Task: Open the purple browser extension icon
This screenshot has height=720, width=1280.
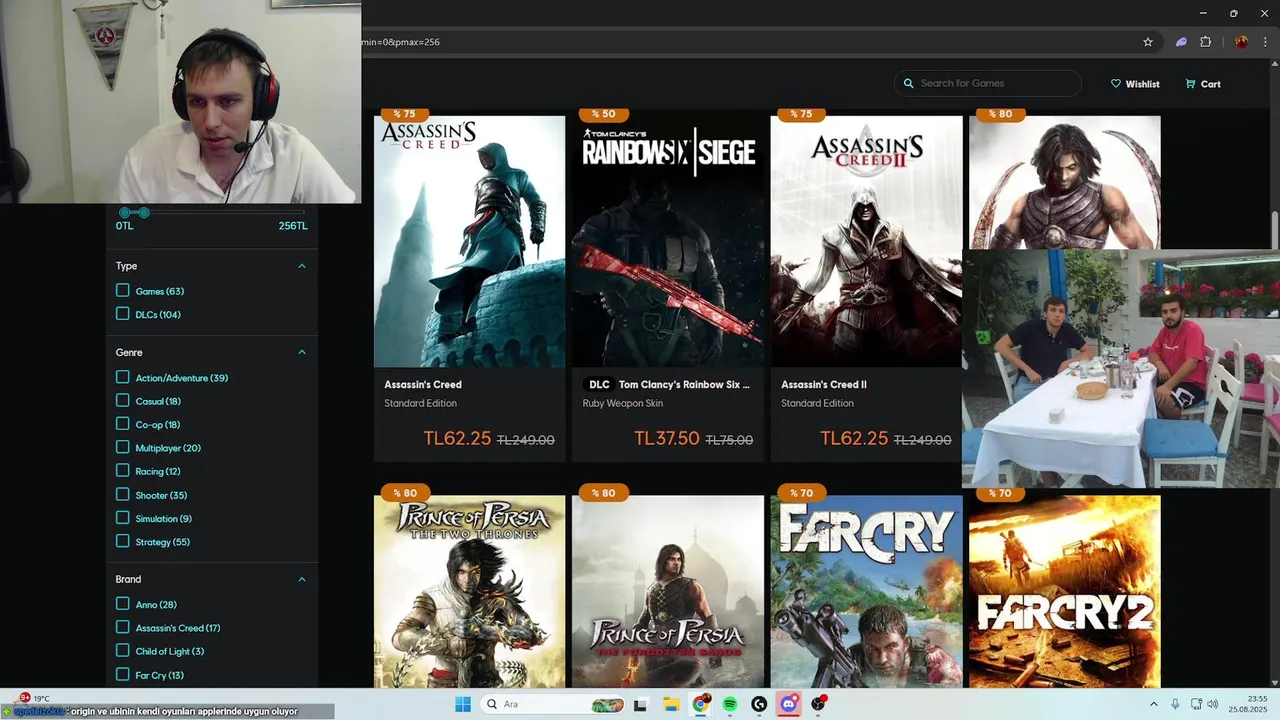Action: (1181, 42)
